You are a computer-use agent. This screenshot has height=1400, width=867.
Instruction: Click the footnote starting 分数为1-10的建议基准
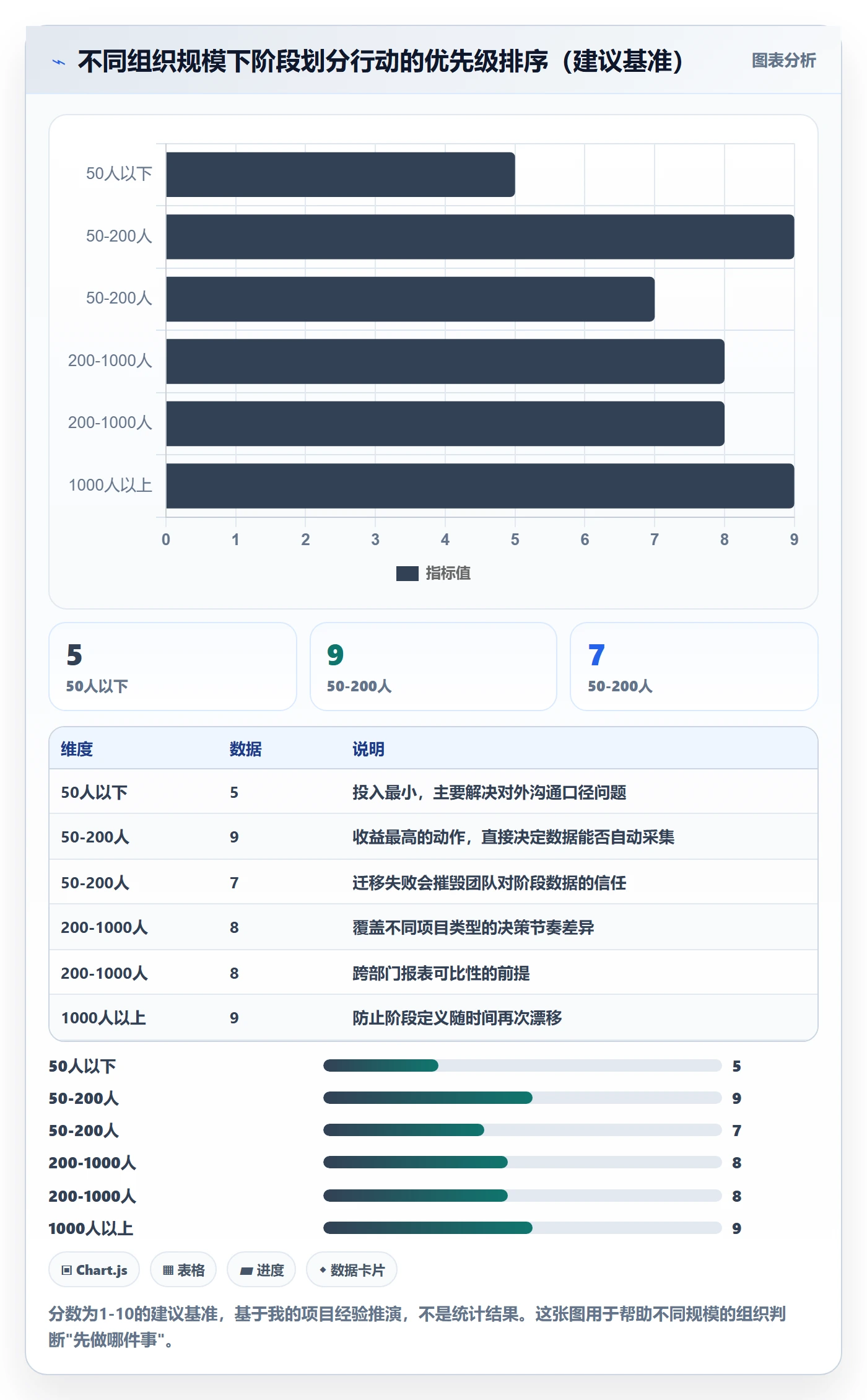click(417, 1326)
